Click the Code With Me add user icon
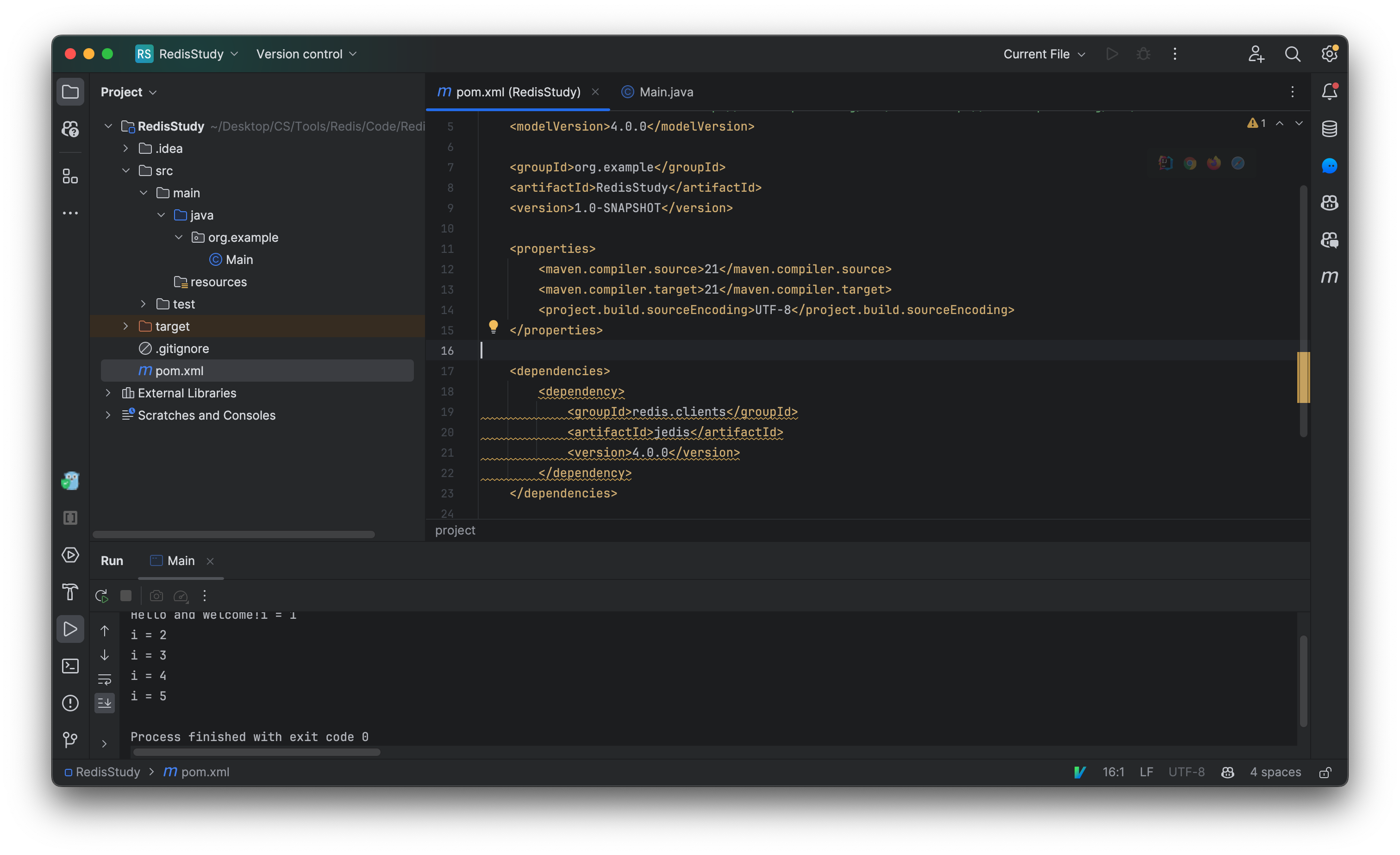The height and width of the screenshot is (855, 1400). (x=1256, y=54)
